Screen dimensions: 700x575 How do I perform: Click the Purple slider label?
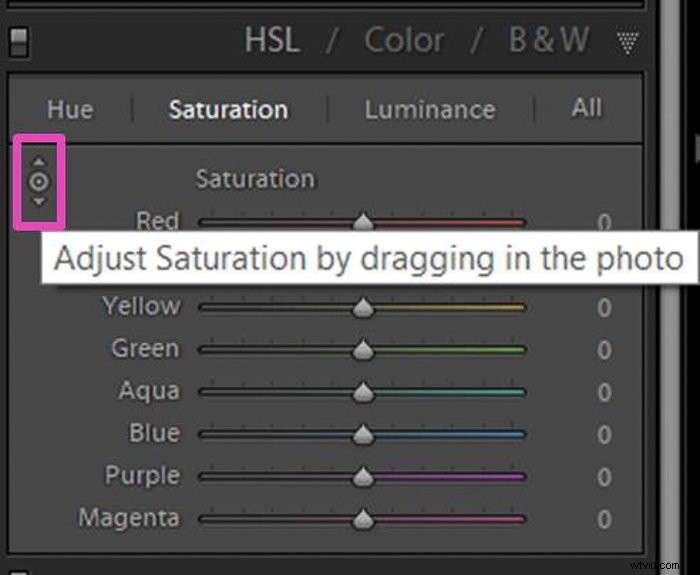point(142,476)
